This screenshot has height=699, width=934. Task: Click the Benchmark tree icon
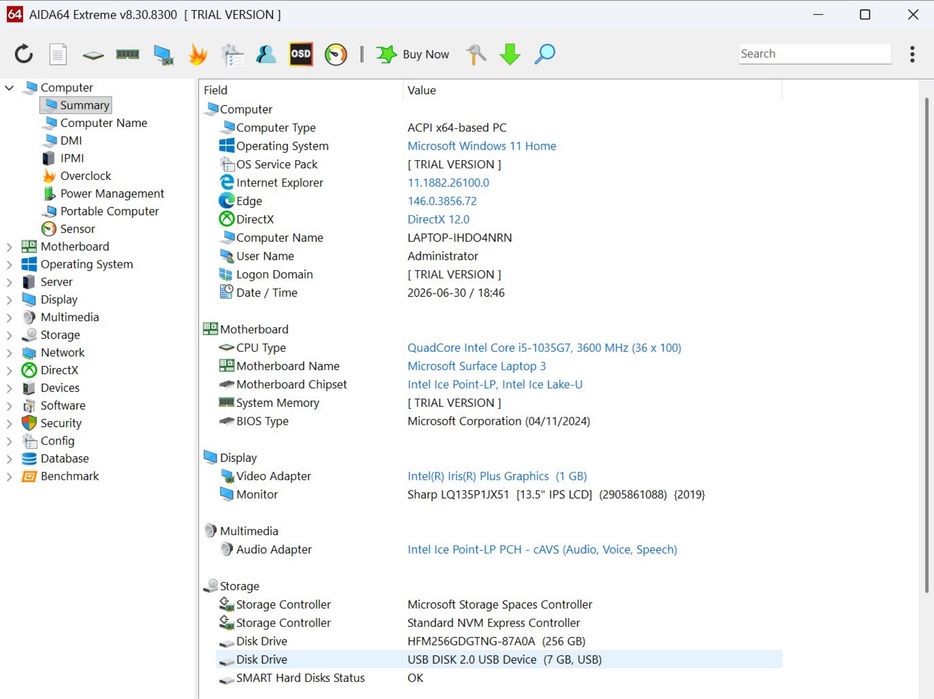point(29,476)
